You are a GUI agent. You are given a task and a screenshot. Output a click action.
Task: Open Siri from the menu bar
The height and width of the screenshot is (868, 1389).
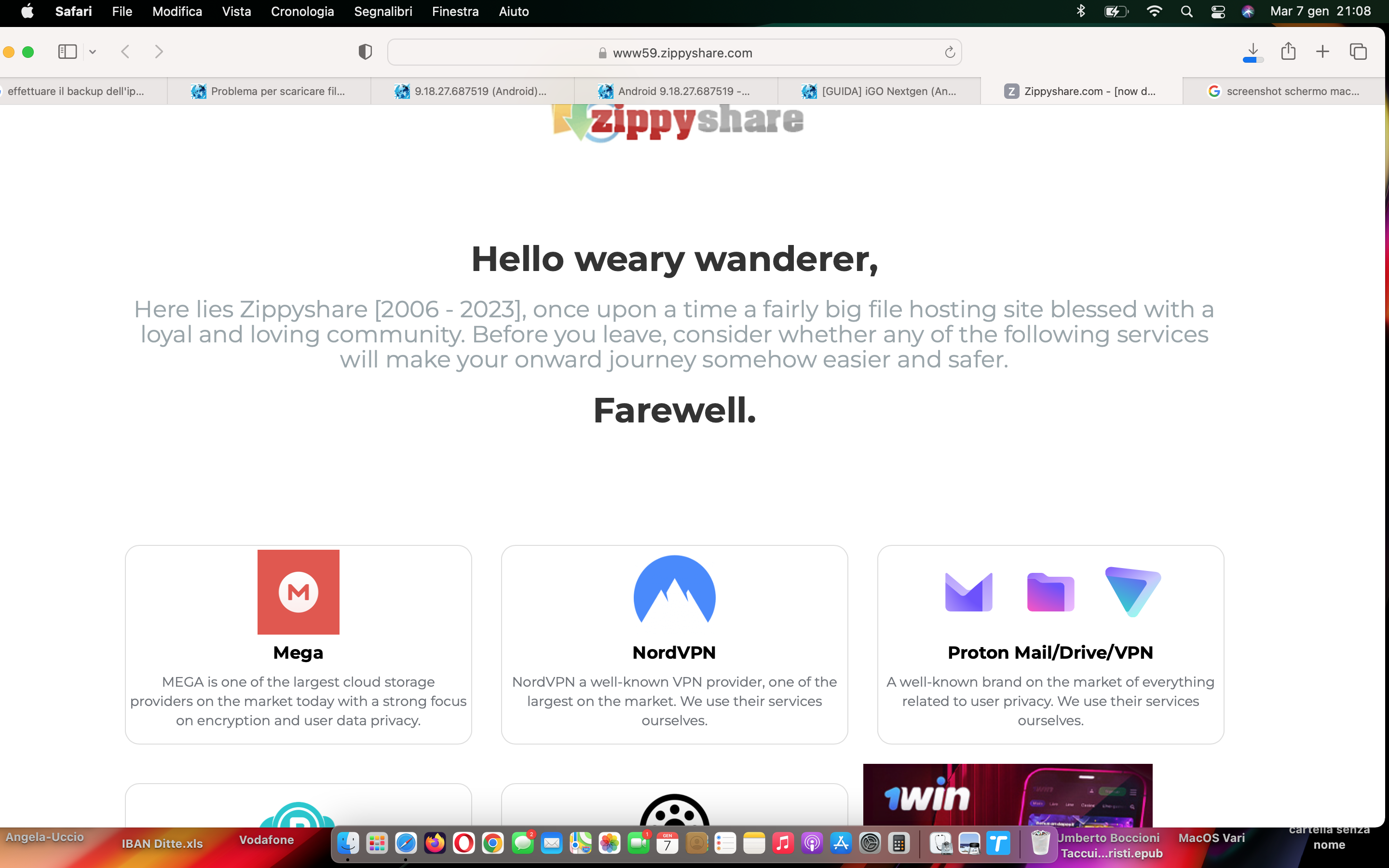[1248, 12]
